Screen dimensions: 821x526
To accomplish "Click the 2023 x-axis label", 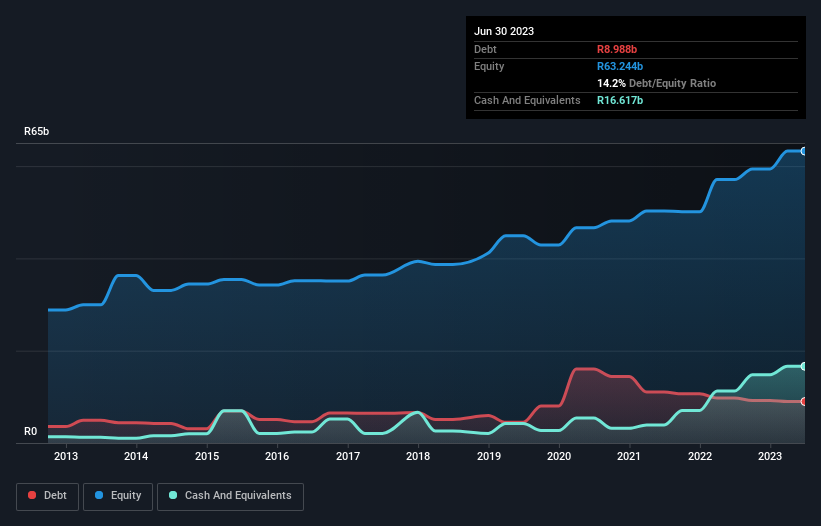I will (x=770, y=457).
